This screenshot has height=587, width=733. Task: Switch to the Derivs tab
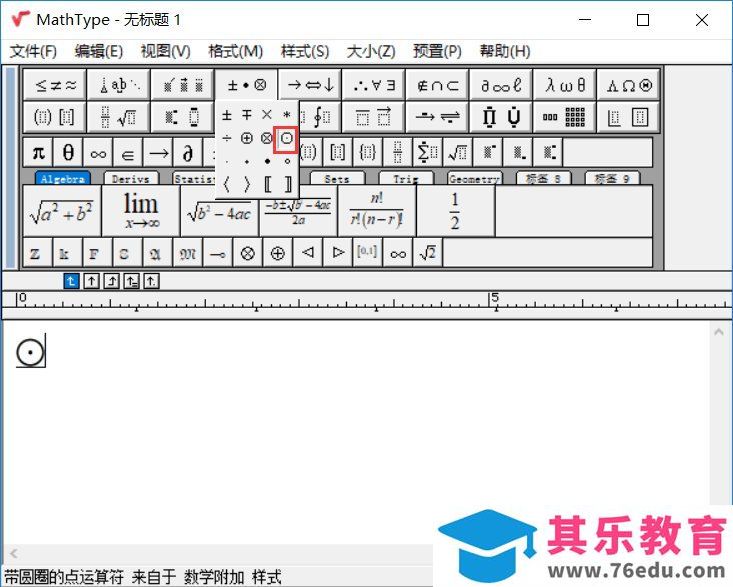point(131,179)
